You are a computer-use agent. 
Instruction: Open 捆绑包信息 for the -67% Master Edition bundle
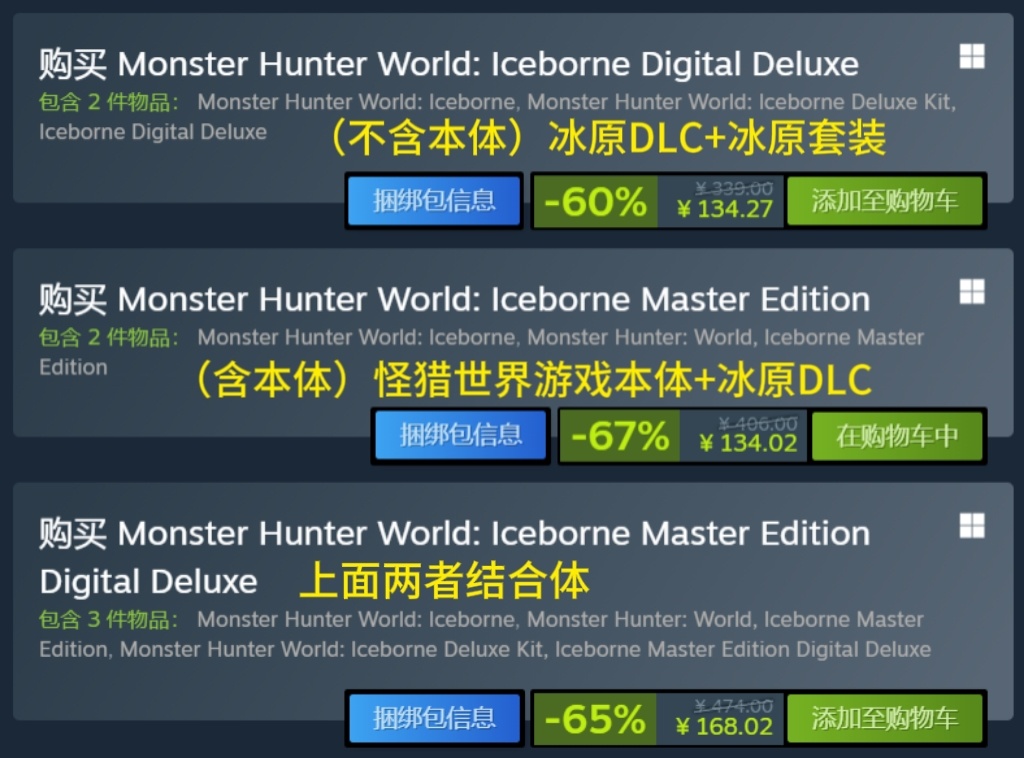461,435
